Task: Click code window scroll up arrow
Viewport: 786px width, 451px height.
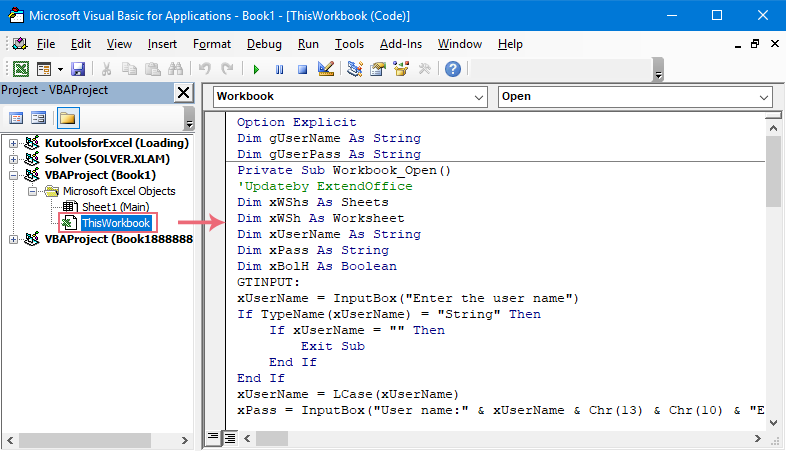Action: pyautogui.click(x=773, y=128)
